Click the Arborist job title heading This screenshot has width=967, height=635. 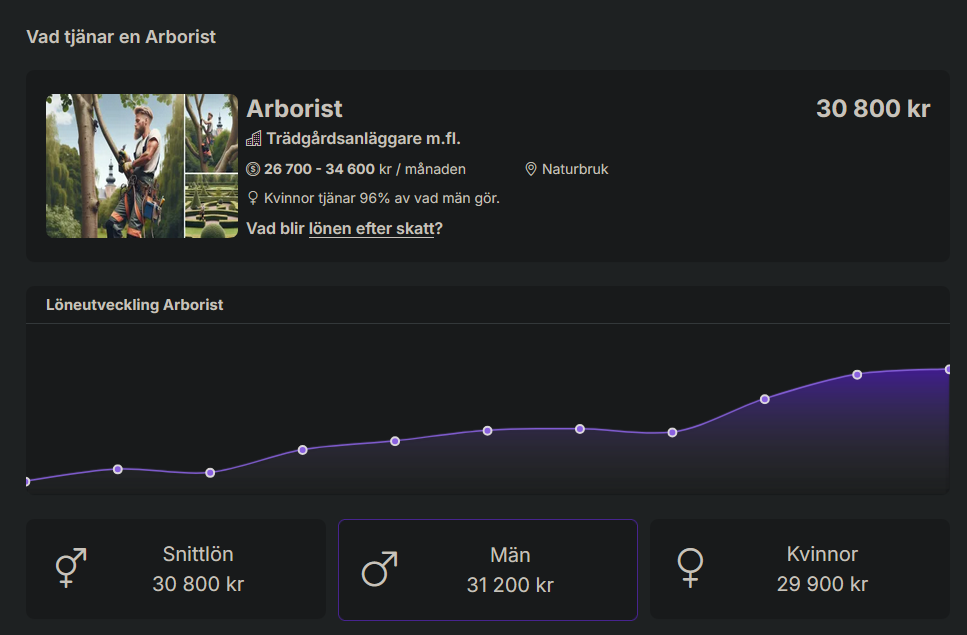[x=294, y=109]
